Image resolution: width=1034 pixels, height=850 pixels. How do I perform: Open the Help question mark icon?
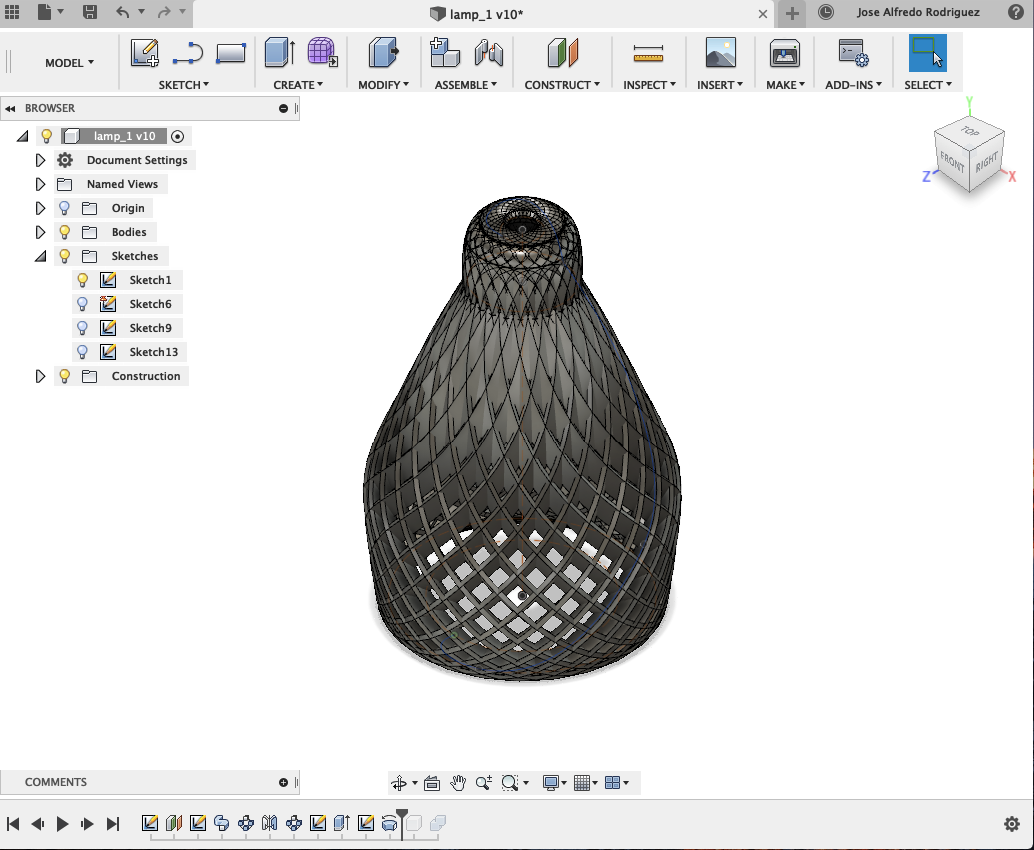1016,12
